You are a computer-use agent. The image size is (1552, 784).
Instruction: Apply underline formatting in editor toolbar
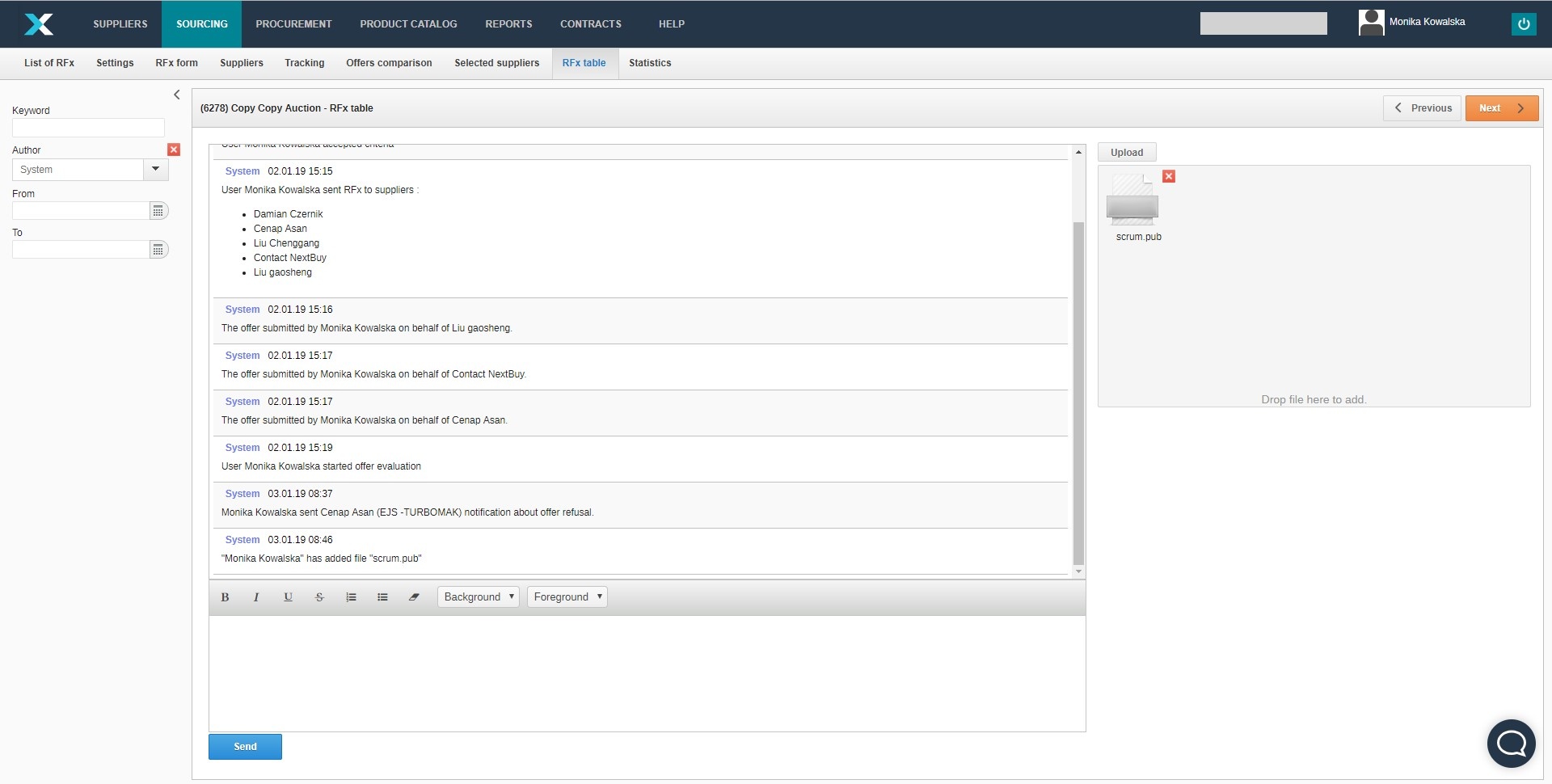point(288,597)
